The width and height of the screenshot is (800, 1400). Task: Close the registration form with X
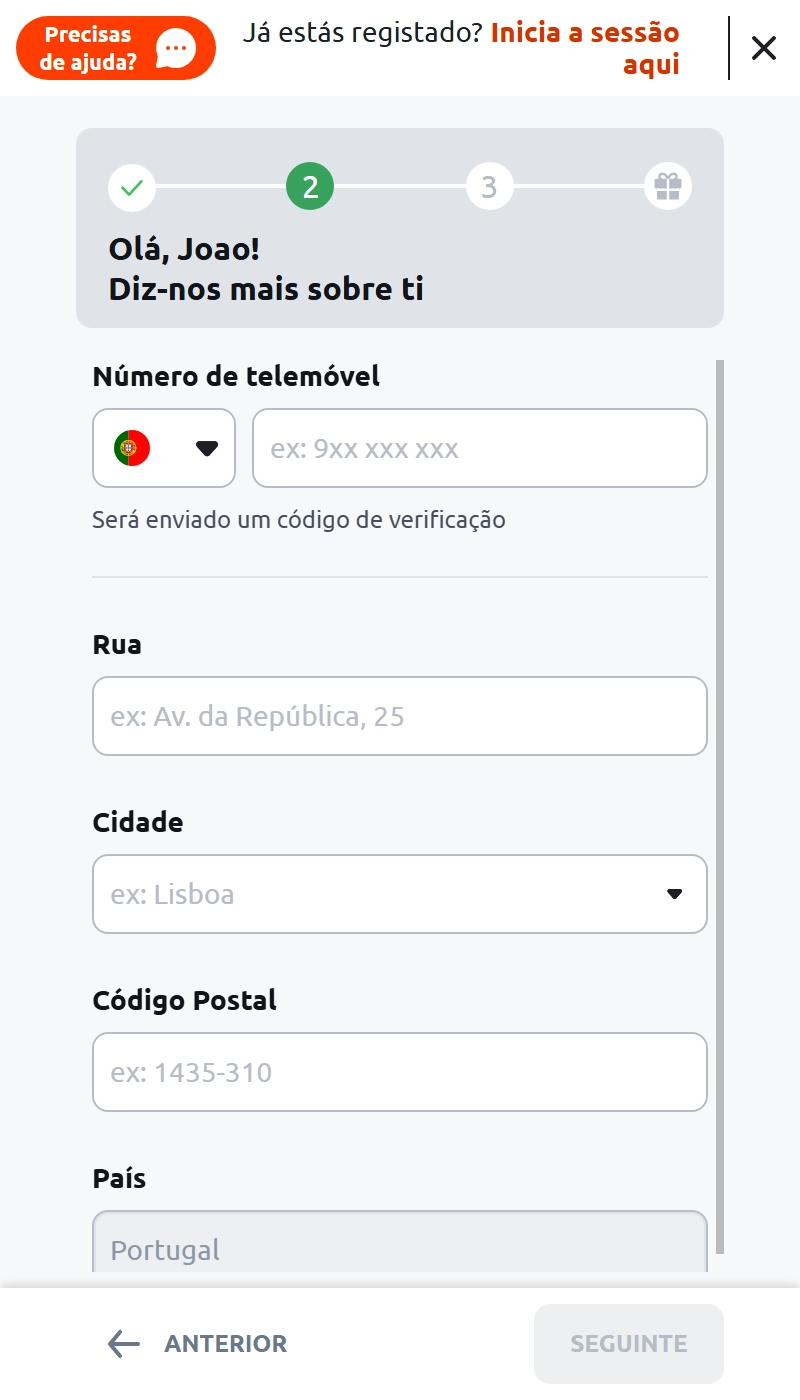(764, 48)
